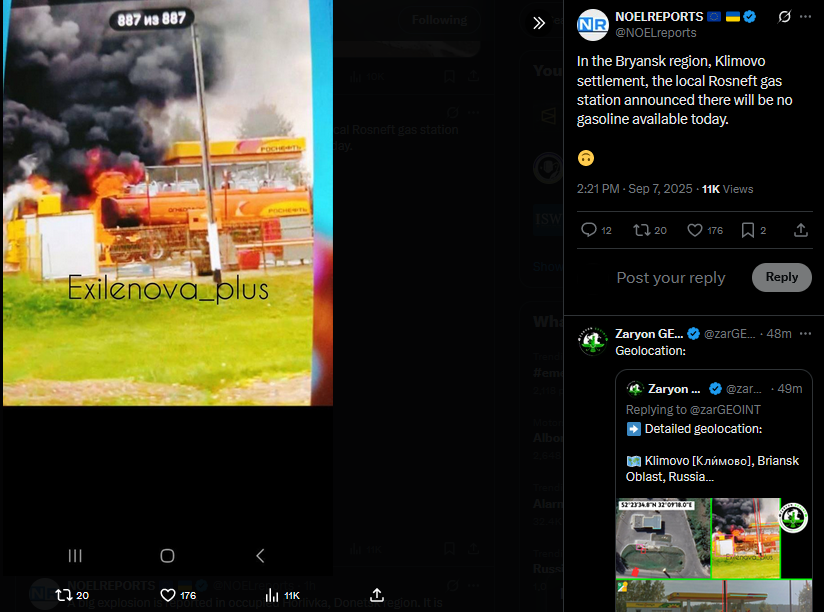The height and width of the screenshot is (612, 824).
Task: Share the post using right panel upload icon
Action: (x=800, y=230)
